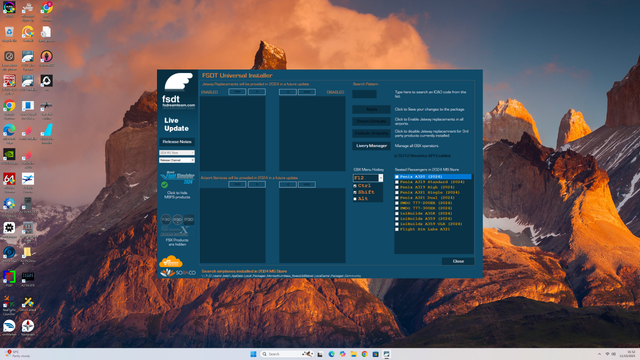640x360 pixels.
Task: Check the Fenix A321 Single (2024) checkbox
Action: pyautogui.click(x=397, y=193)
